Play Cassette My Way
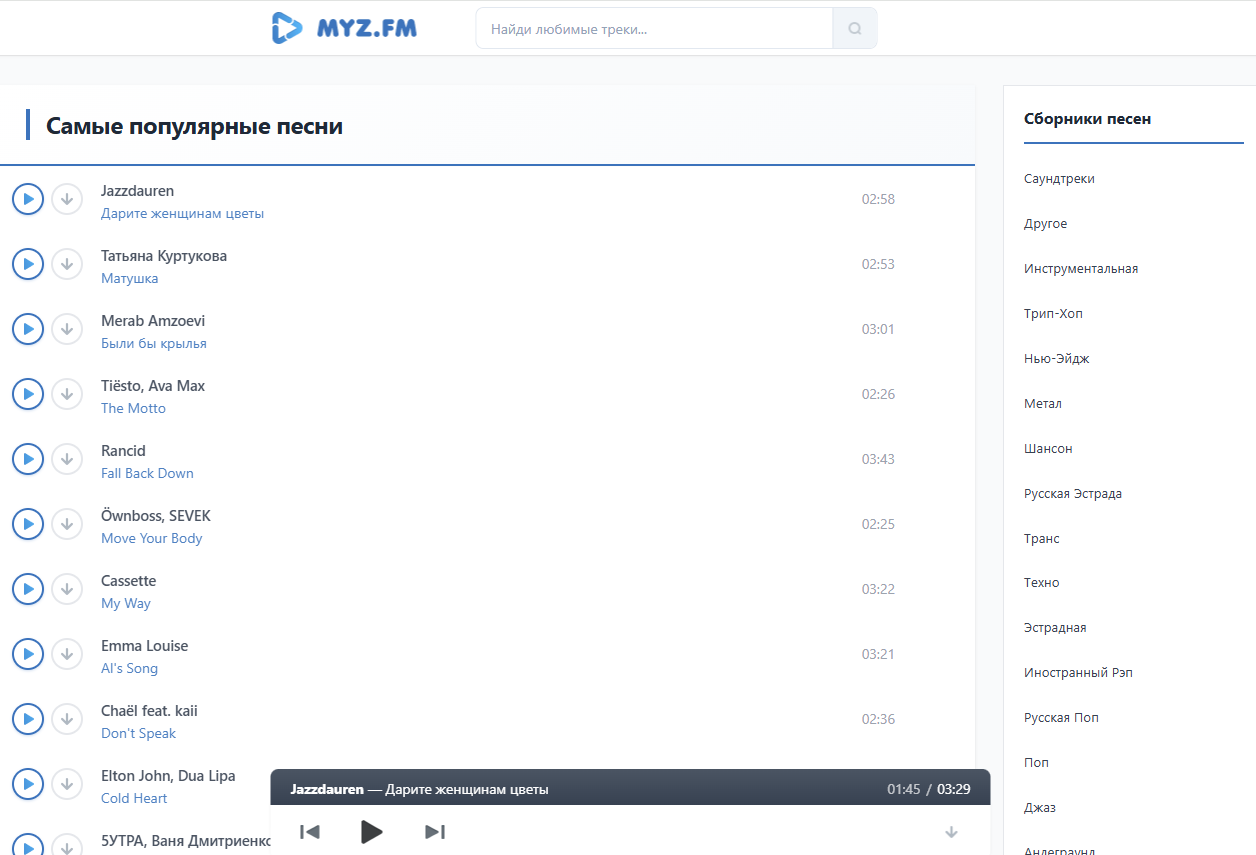 pos(28,589)
